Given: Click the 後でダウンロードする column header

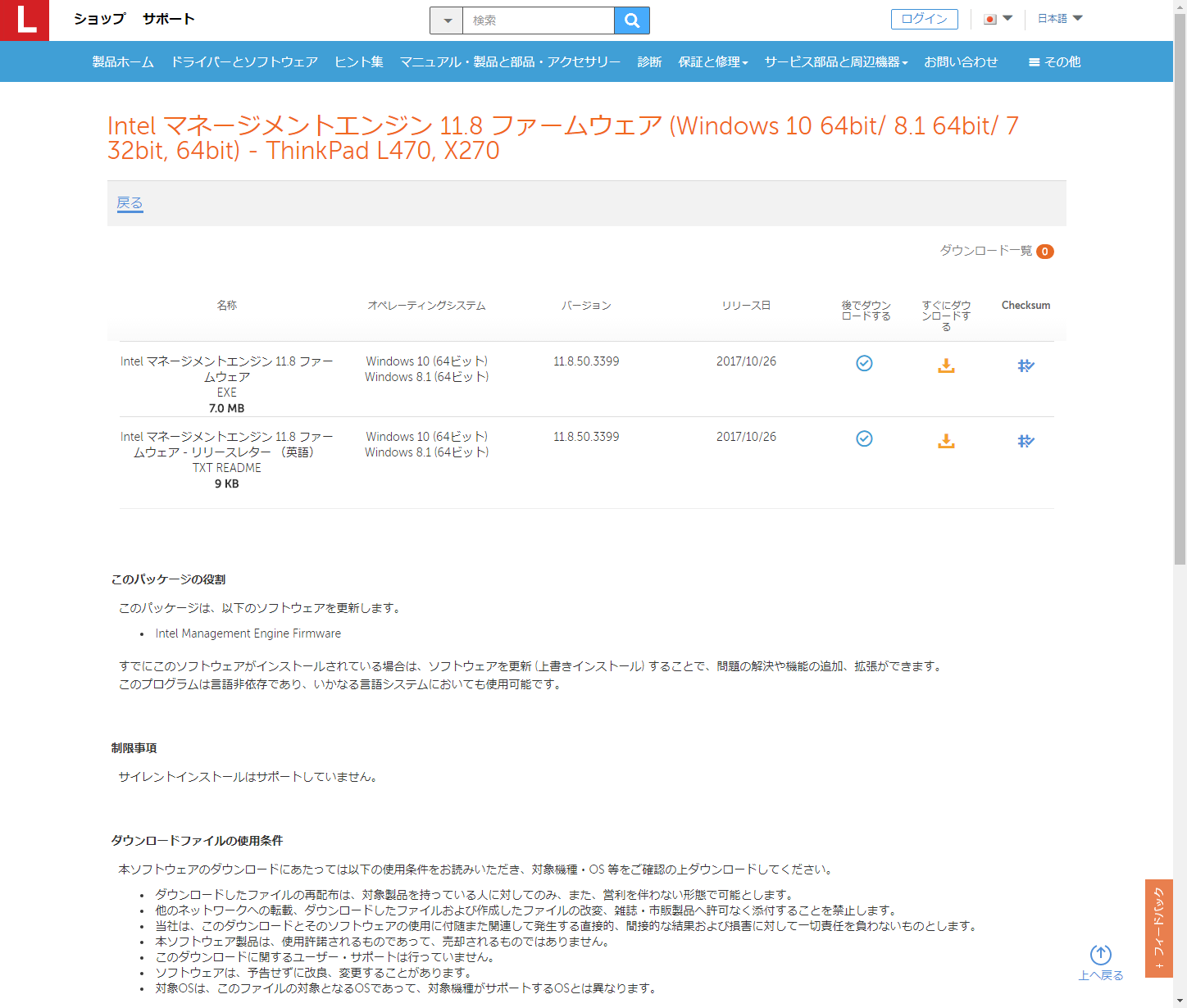Looking at the screenshot, I should pyautogui.click(x=866, y=311).
